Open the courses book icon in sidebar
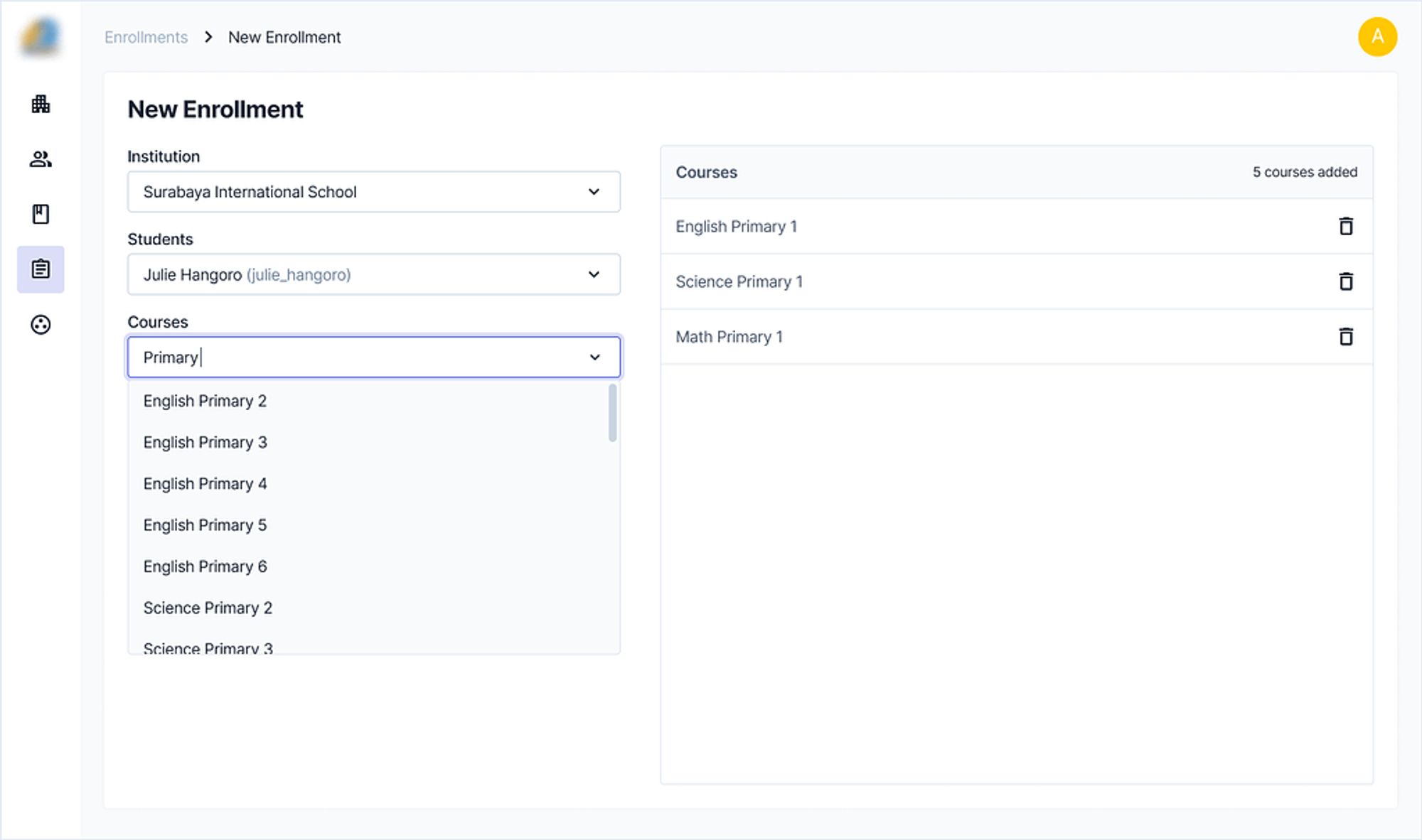Screen dimensions: 1422x840 (x=41, y=214)
